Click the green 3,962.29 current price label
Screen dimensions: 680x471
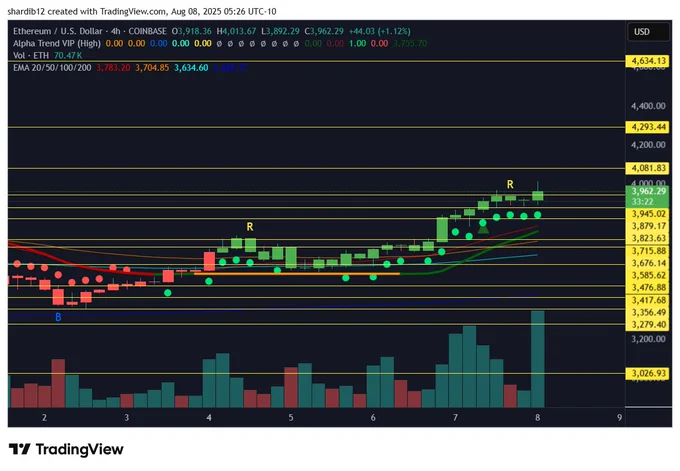pos(648,191)
